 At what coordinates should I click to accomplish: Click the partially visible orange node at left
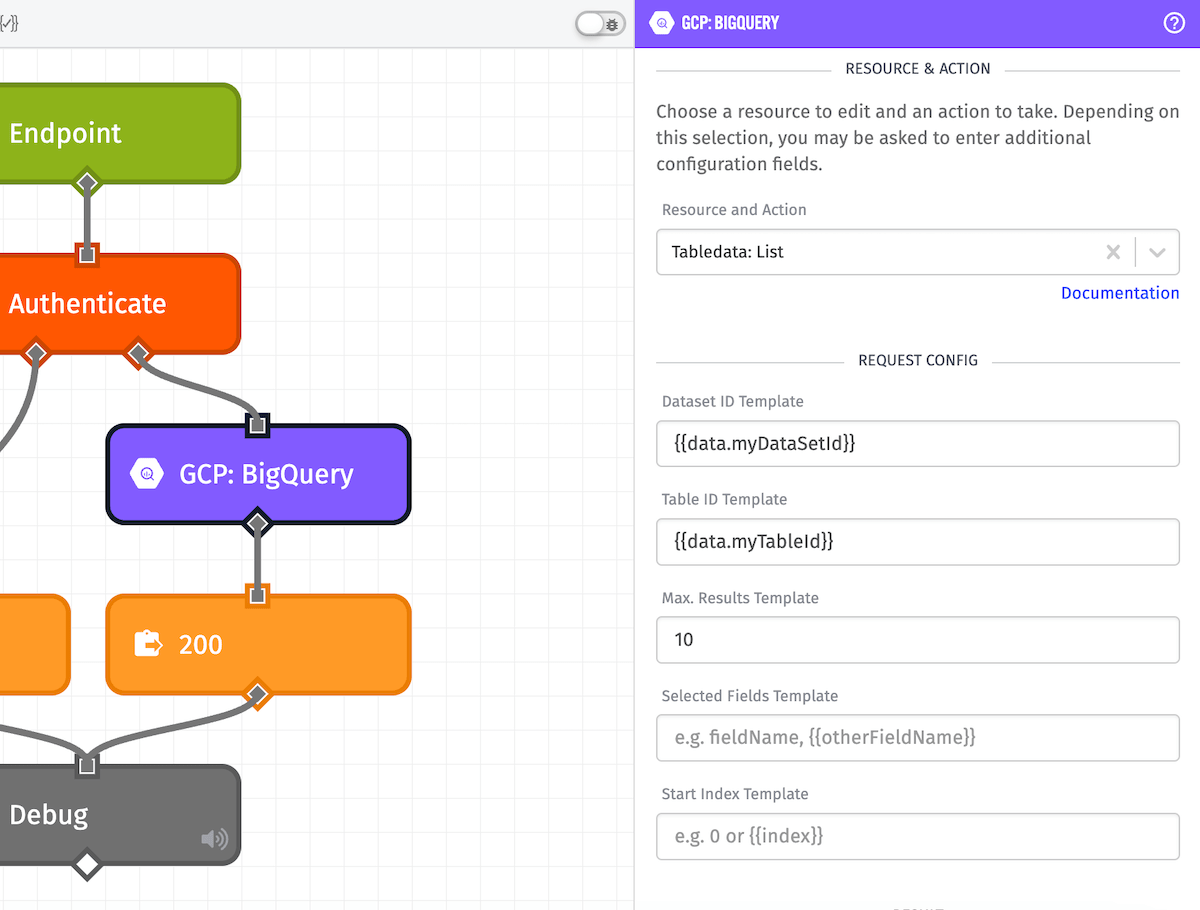pyautogui.click(x=34, y=644)
